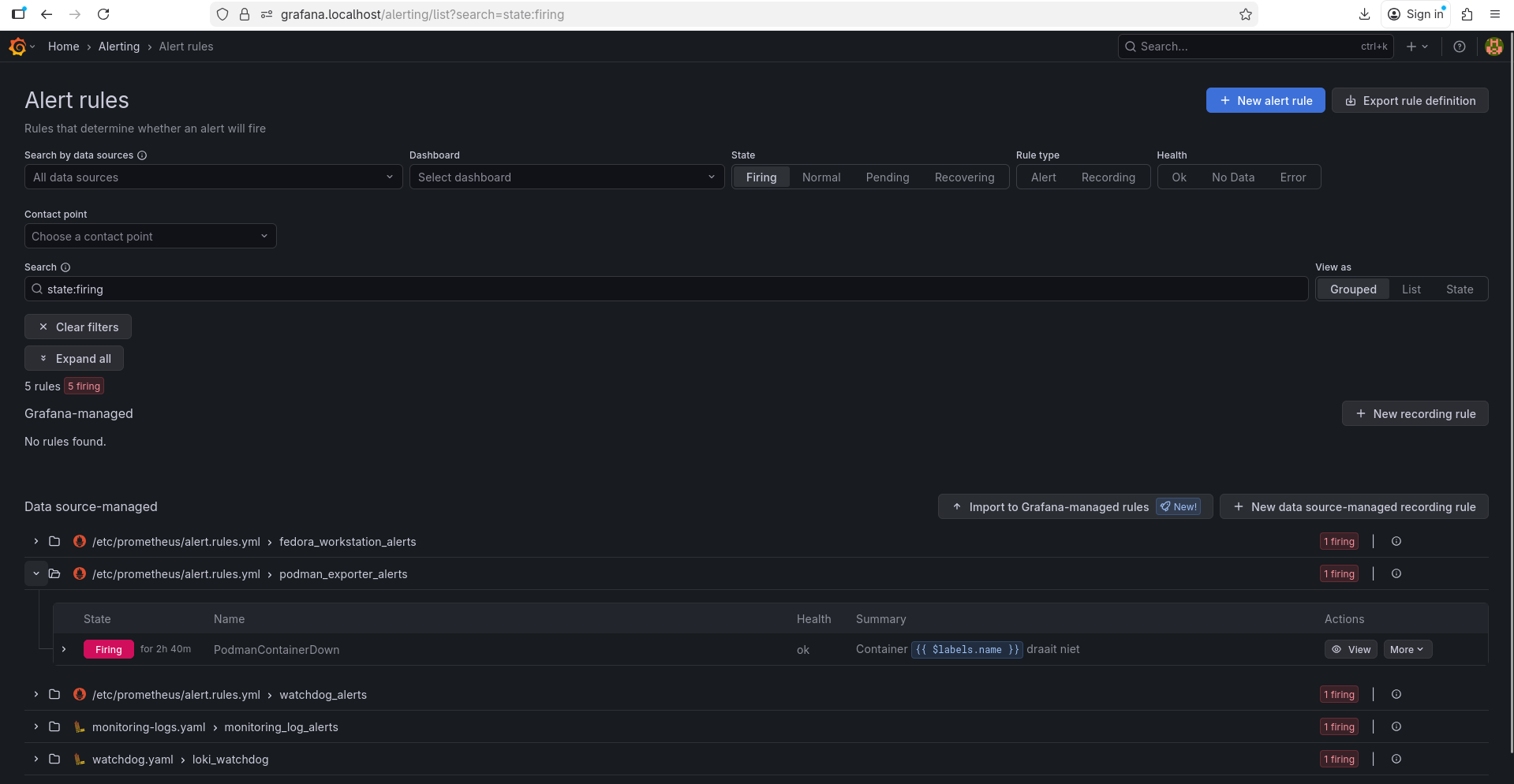Click info icon beside Search label
1514x784 pixels.
65,267
